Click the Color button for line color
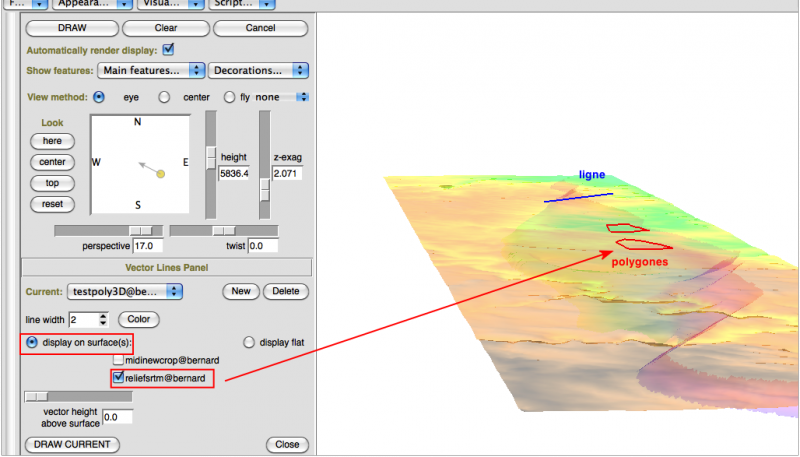 [139, 319]
